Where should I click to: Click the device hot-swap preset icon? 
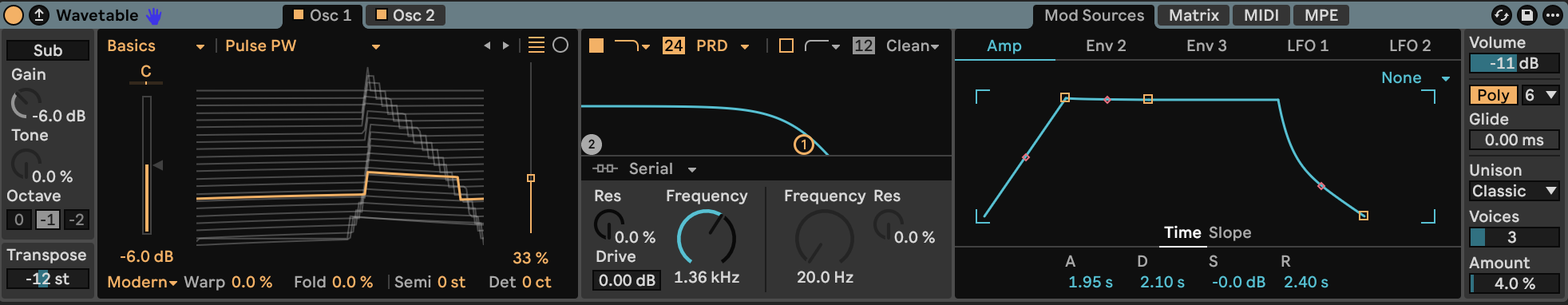click(x=38, y=14)
